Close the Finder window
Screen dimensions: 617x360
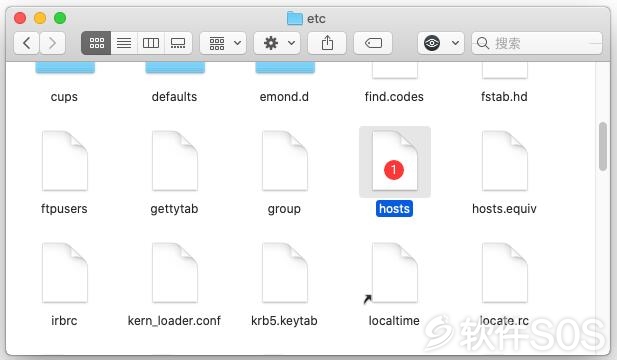point(20,18)
